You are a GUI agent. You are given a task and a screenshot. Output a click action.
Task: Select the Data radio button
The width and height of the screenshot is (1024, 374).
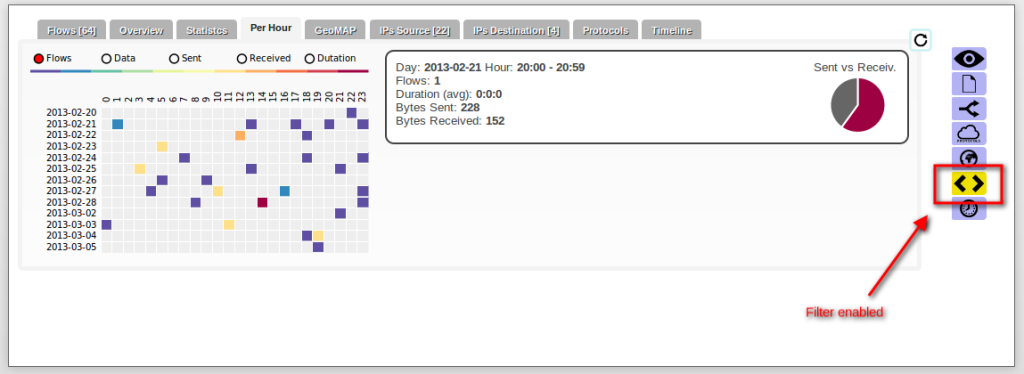106,59
